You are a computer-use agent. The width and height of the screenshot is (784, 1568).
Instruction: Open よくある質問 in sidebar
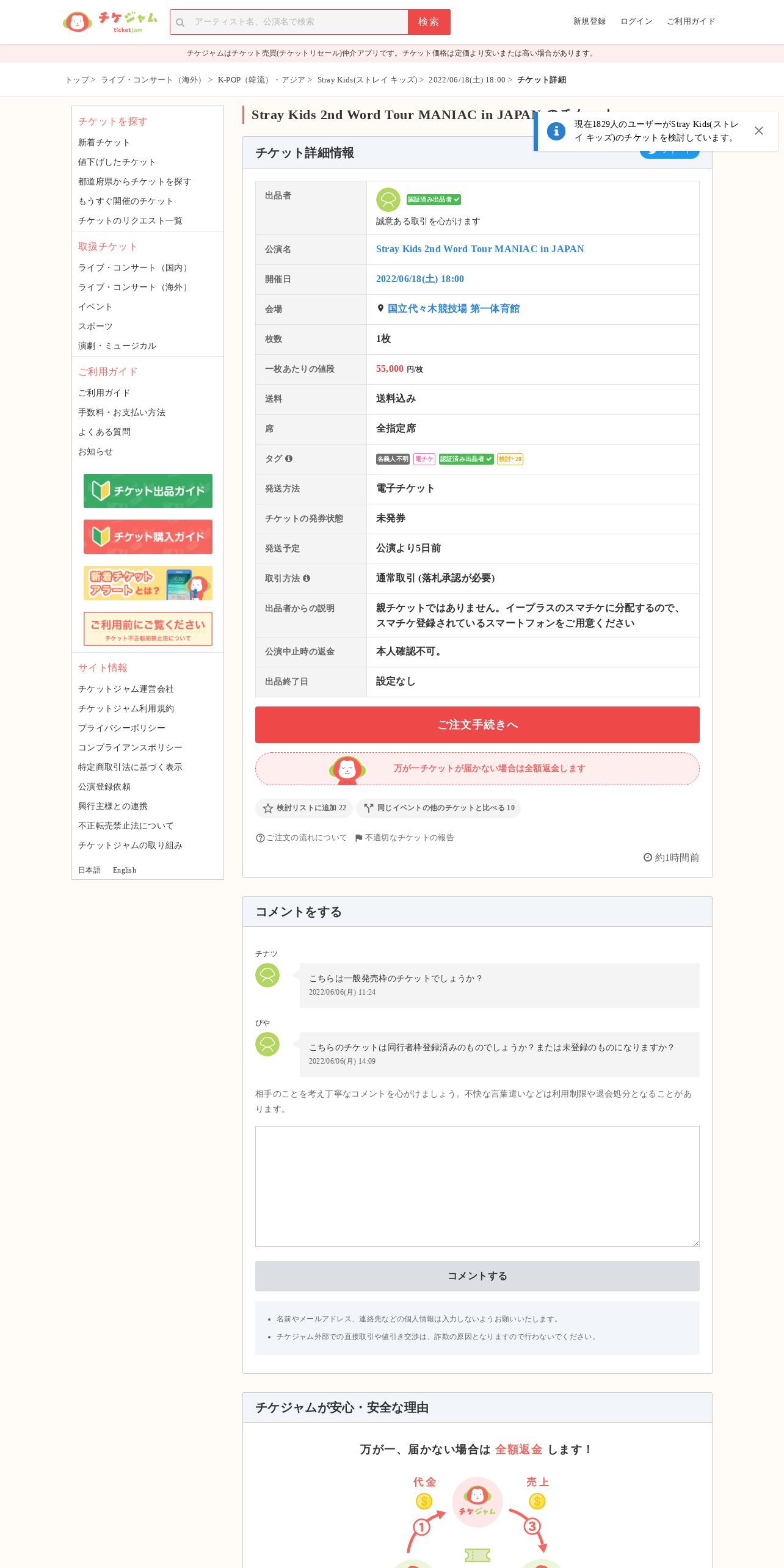pos(104,432)
